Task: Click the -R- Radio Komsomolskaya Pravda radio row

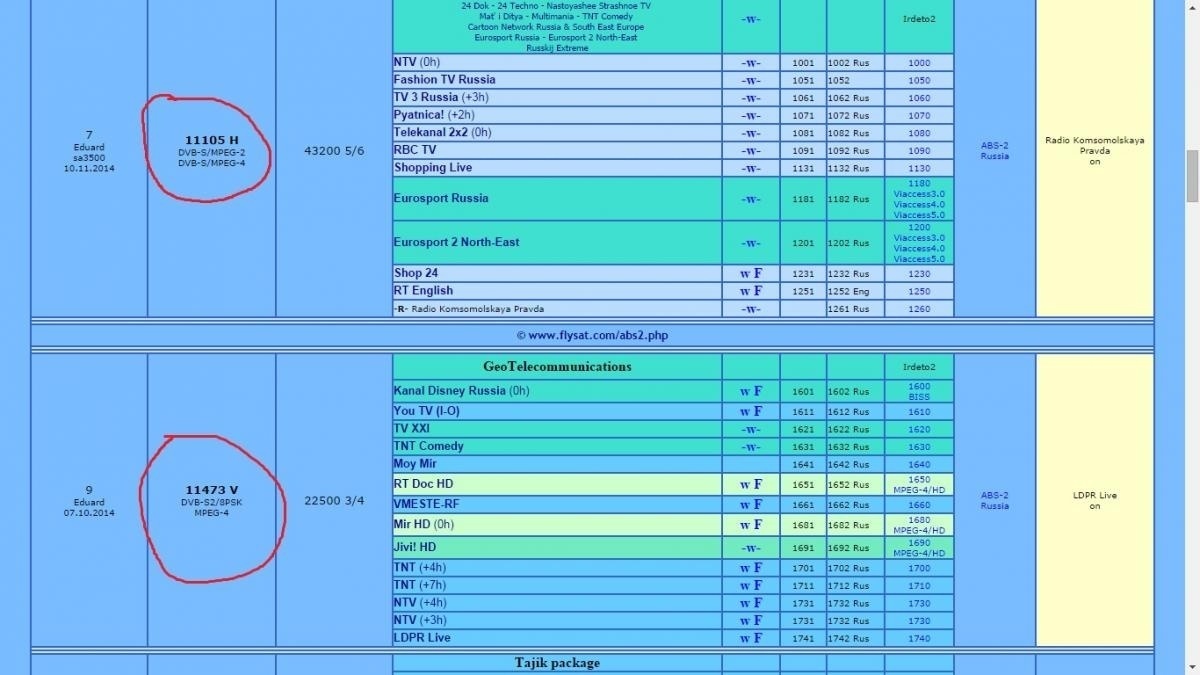Action: 469,309
